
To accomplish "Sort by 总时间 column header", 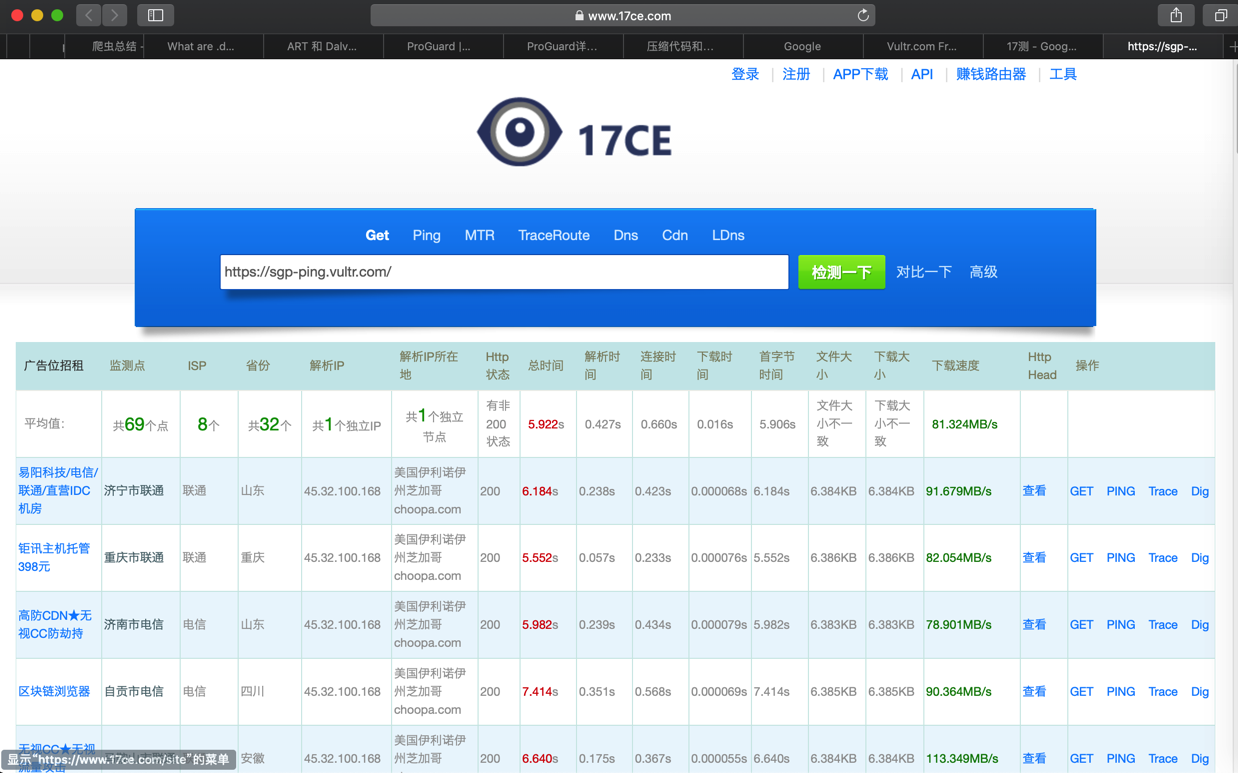I will tap(545, 366).
